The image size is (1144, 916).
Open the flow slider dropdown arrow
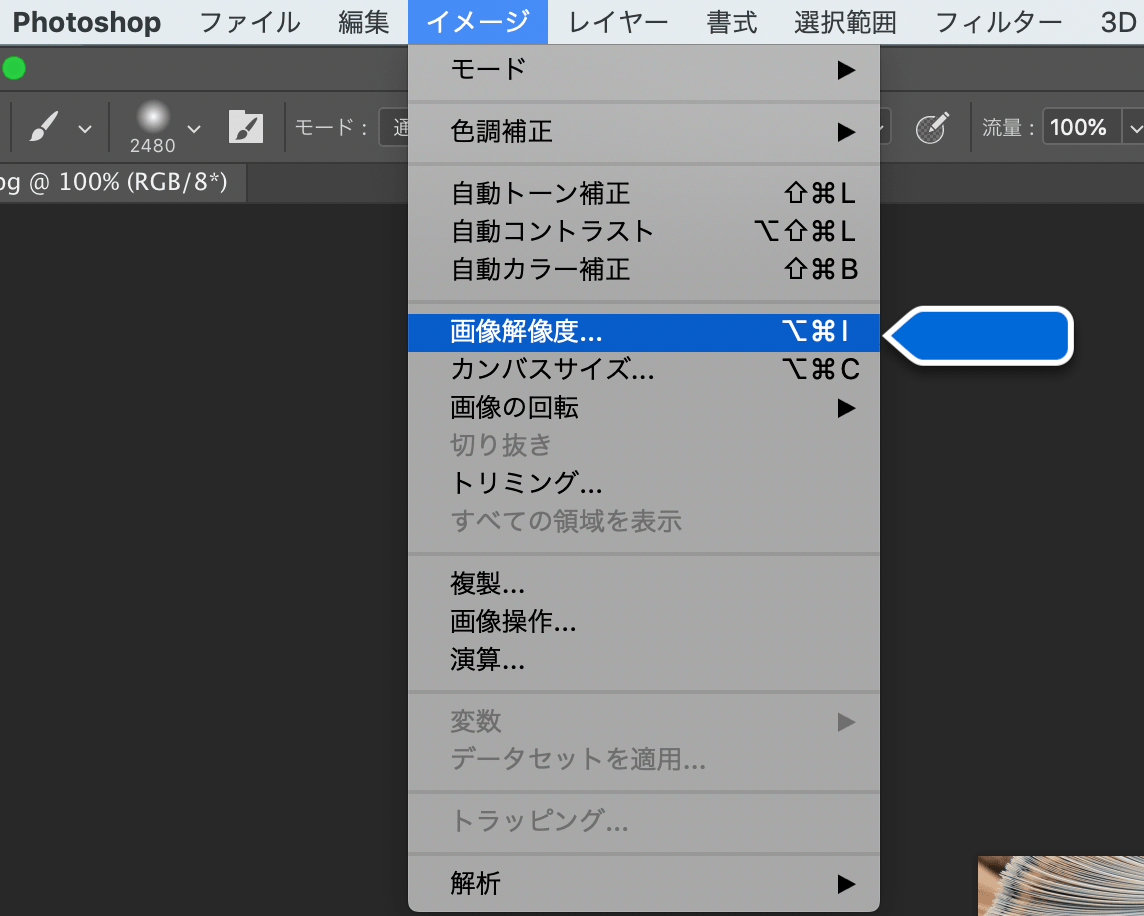coord(1134,128)
